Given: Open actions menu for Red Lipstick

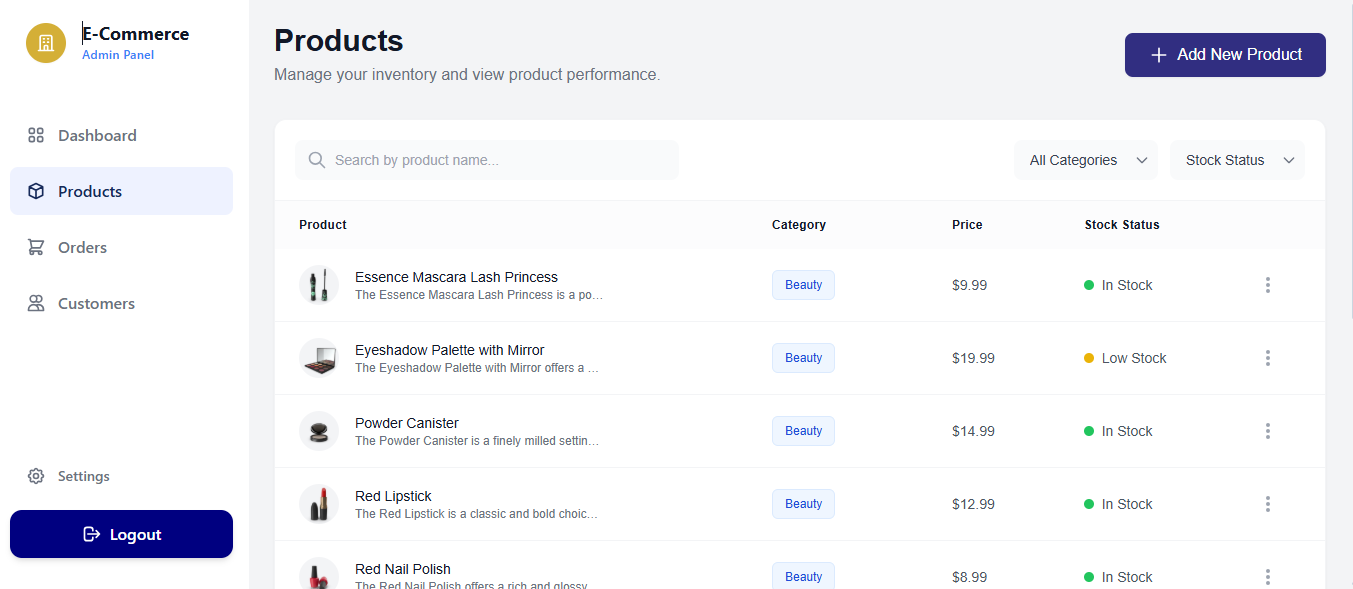Looking at the screenshot, I should (x=1268, y=504).
